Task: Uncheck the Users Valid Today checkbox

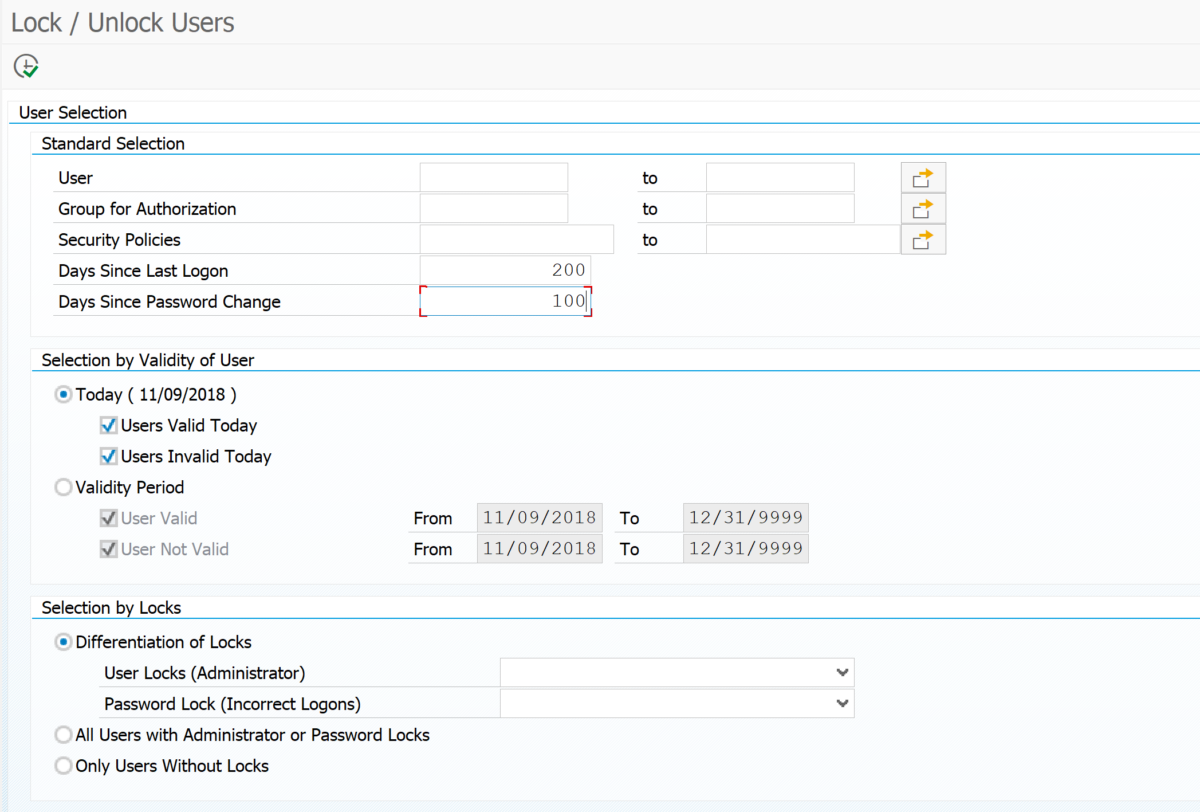Action: (x=109, y=426)
